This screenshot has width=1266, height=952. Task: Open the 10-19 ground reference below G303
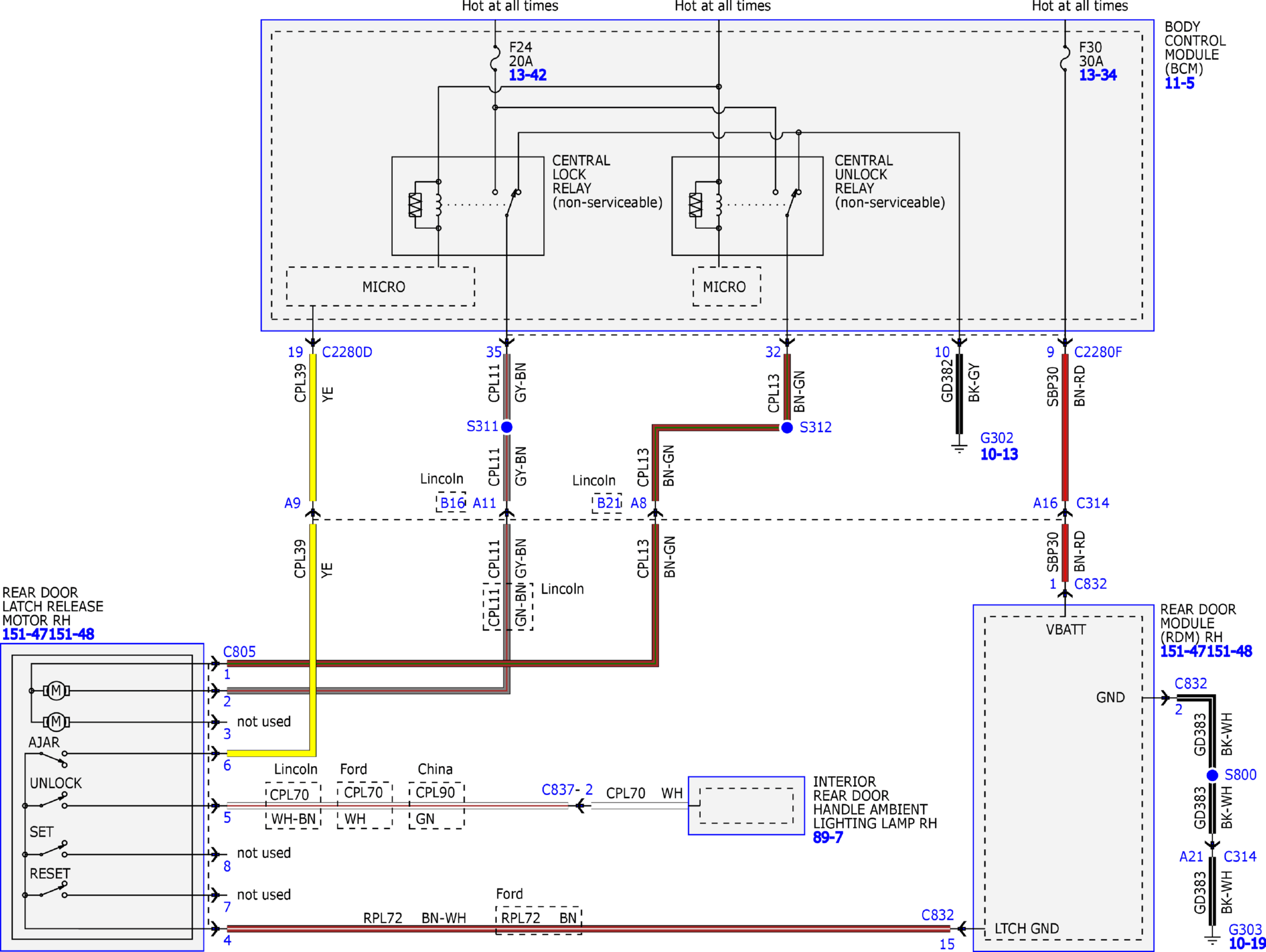click(x=1247, y=944)
